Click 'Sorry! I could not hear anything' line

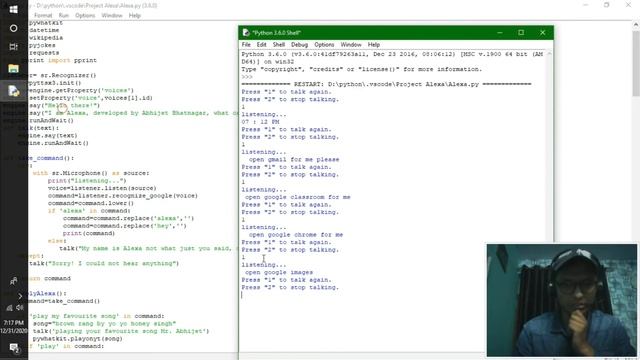[104, 264]
